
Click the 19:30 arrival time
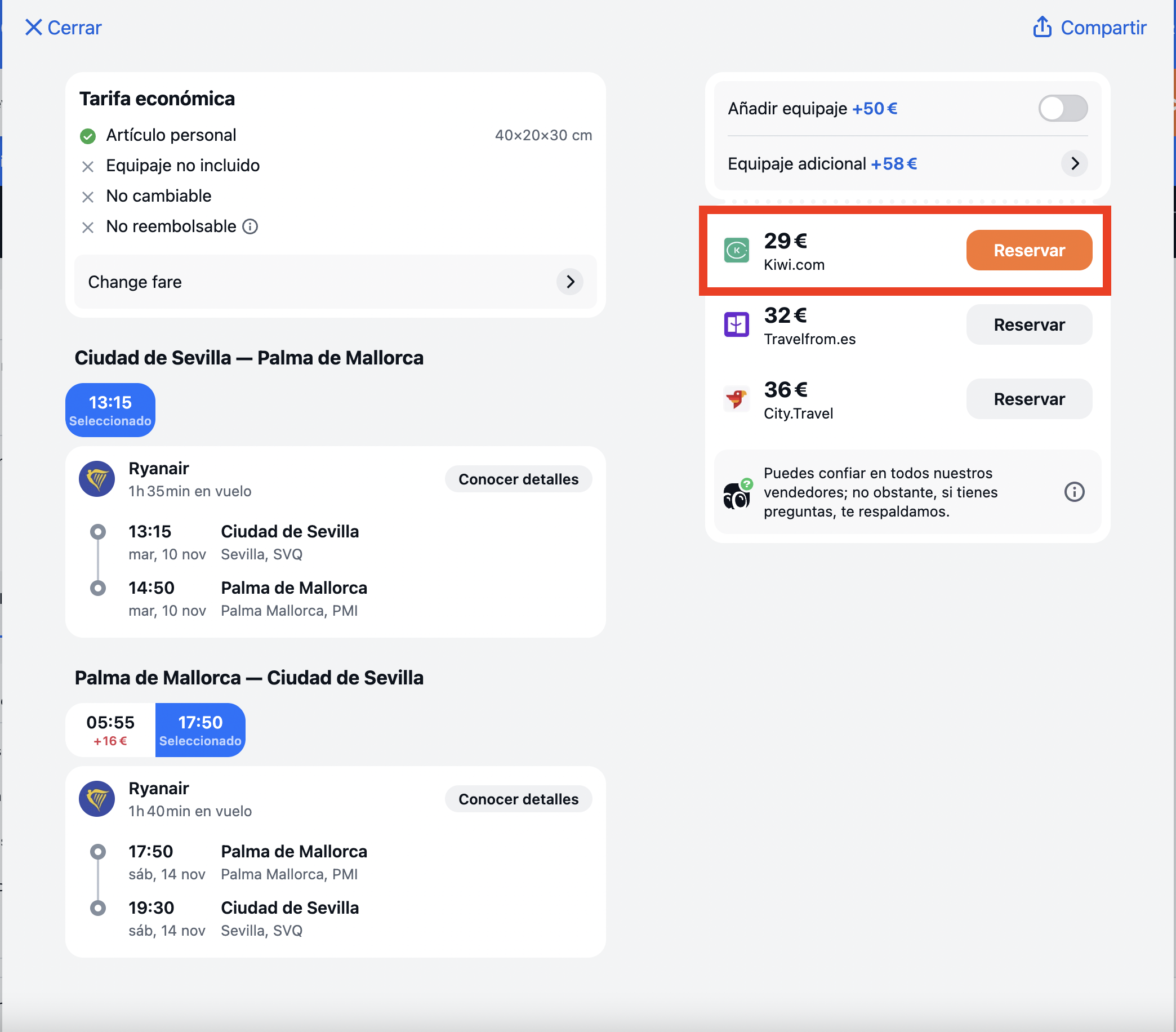[151, 908]
